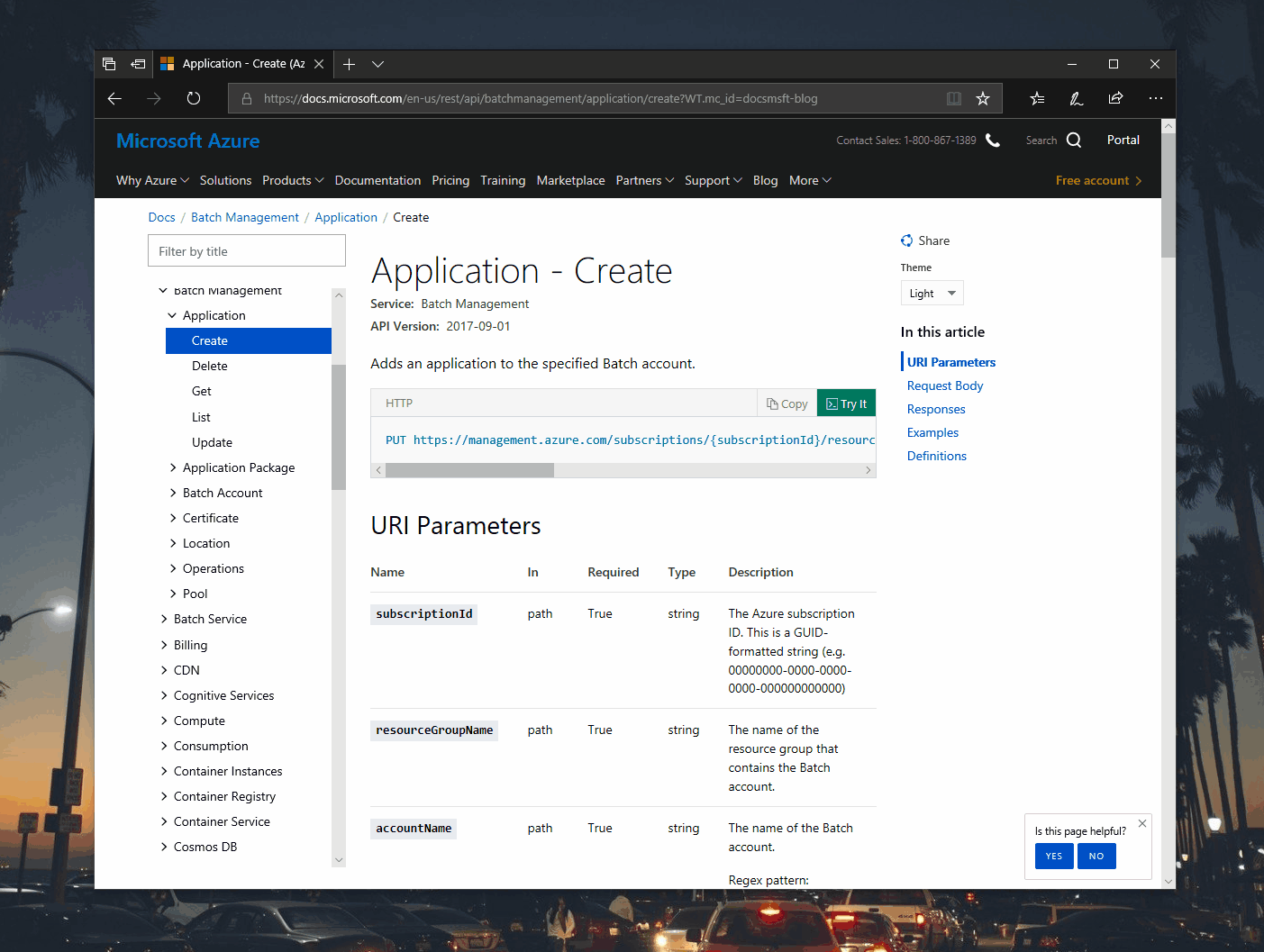Click sidebar tree scroll down arrow
The height and width of the screenshot is (952, 1264).
point(339,860)
